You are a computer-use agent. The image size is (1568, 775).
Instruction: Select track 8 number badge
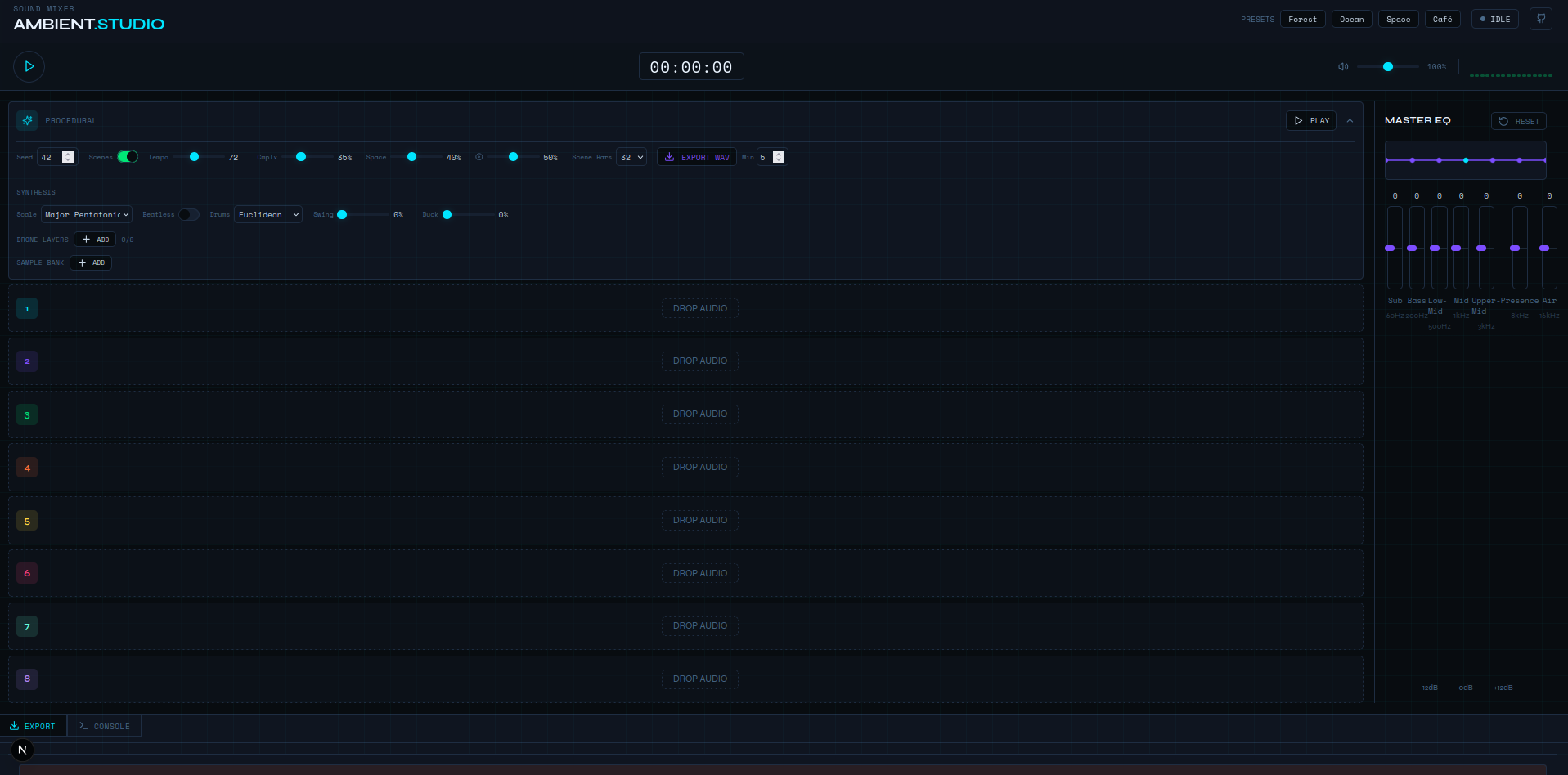(x=27, y=679)
